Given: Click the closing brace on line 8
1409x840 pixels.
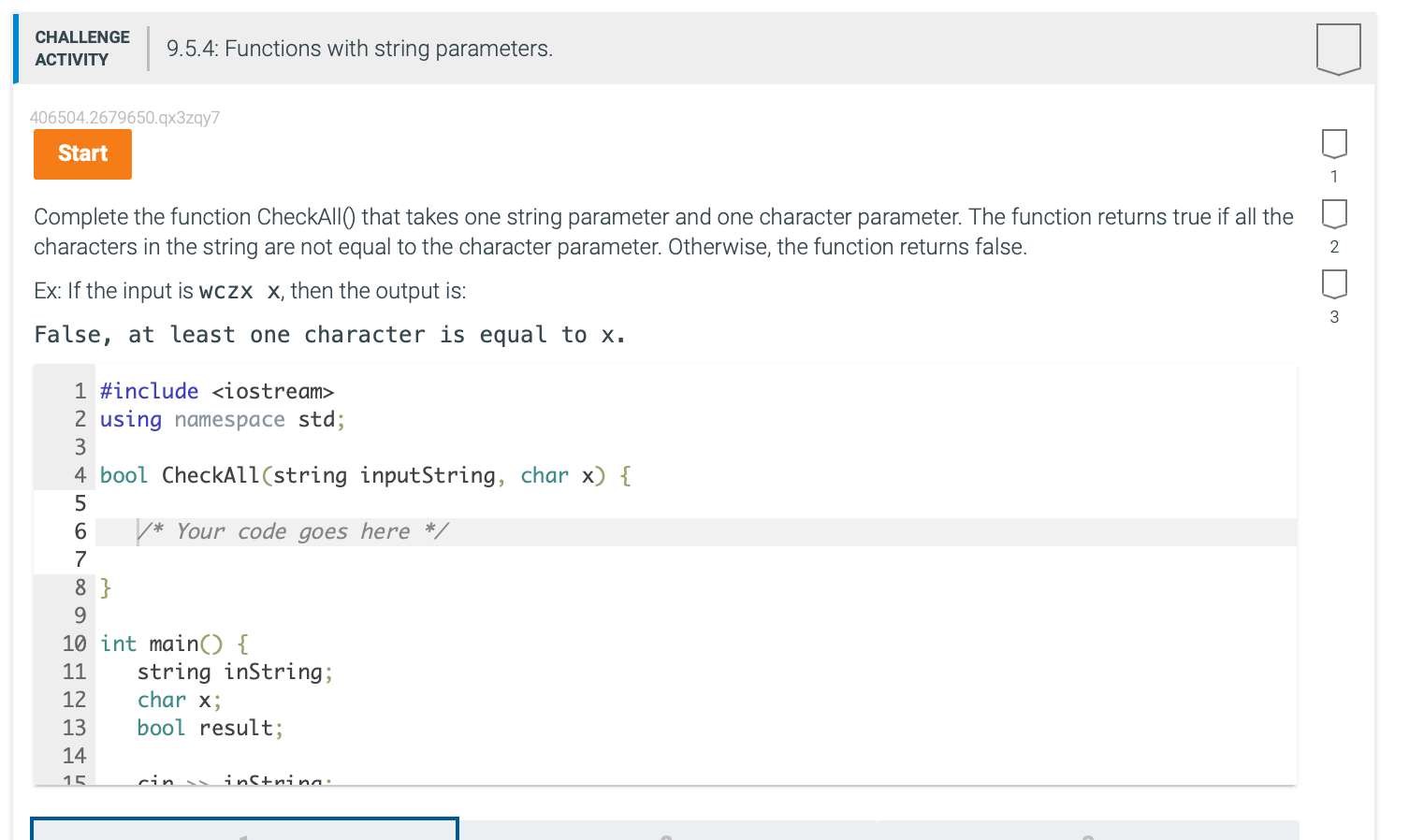Looking at the screenshot, I should point(106,587).
